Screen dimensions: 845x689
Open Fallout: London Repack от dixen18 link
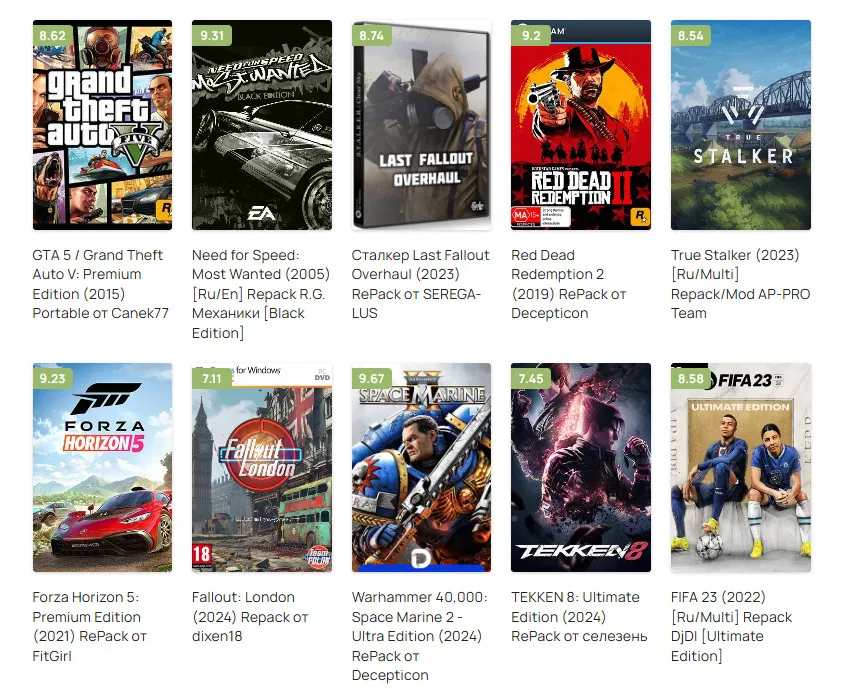250,617
